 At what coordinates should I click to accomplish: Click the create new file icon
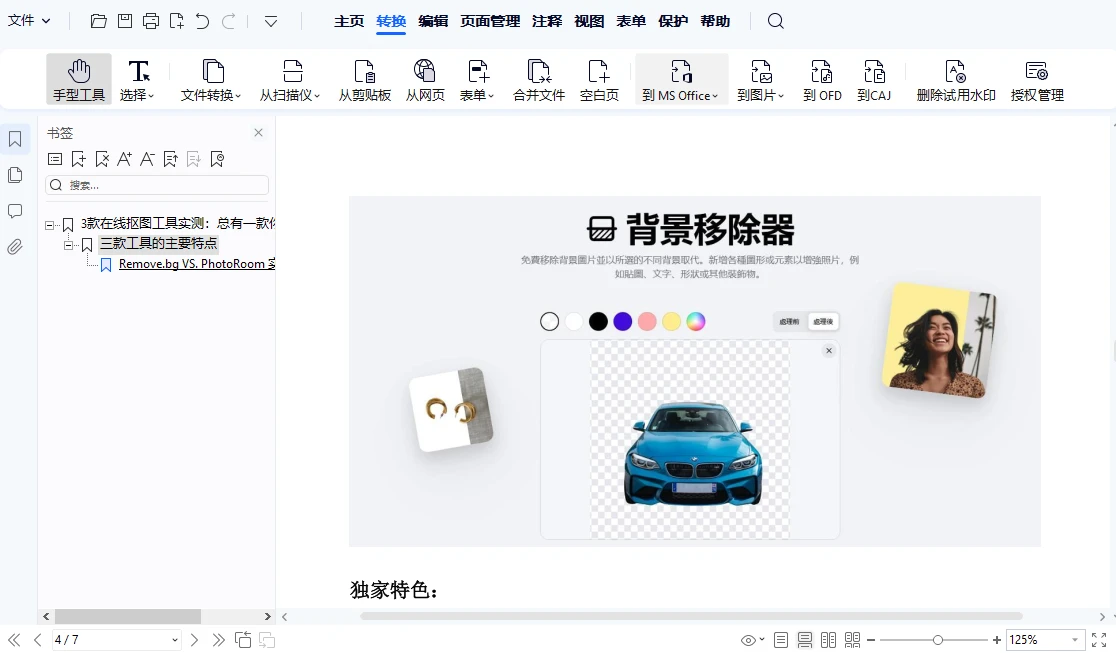177,21
